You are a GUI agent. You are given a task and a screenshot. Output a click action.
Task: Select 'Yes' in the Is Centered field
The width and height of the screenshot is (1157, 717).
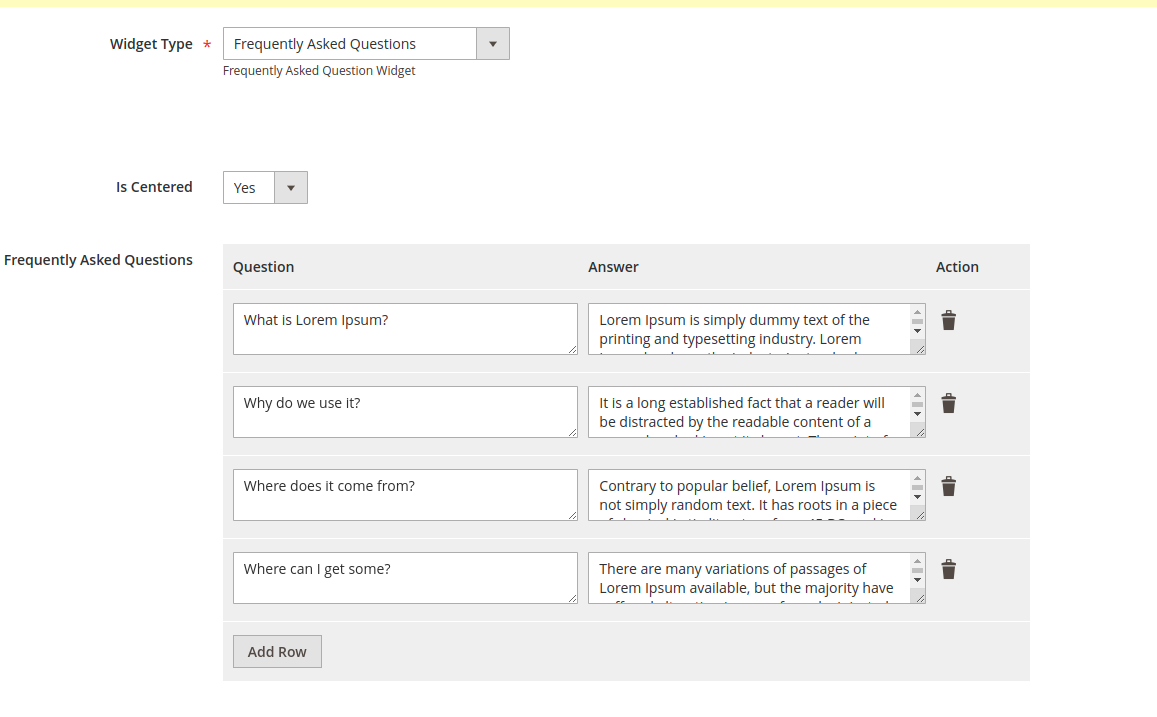pyautogui.click(x=246, y=187)
